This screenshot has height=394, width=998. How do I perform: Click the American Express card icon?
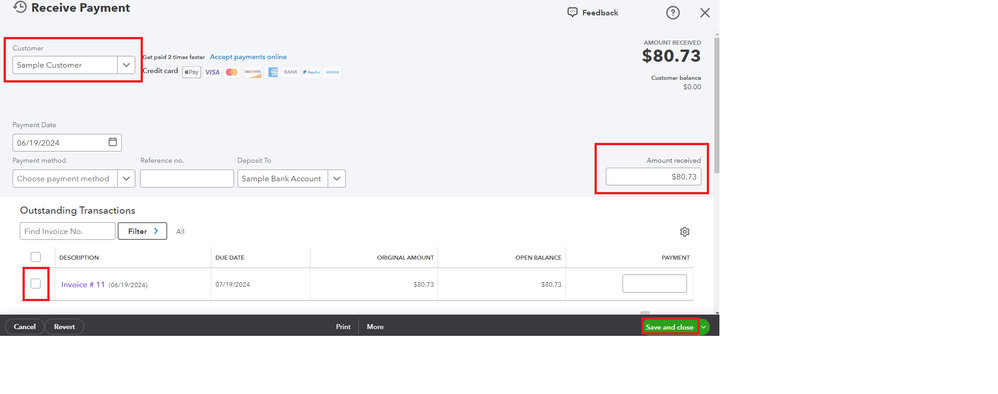(x=272, y=72)
